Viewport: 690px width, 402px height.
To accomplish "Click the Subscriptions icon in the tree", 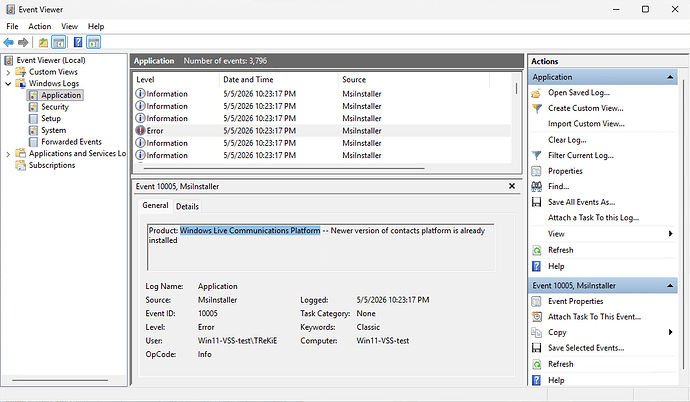I will 21,165.
